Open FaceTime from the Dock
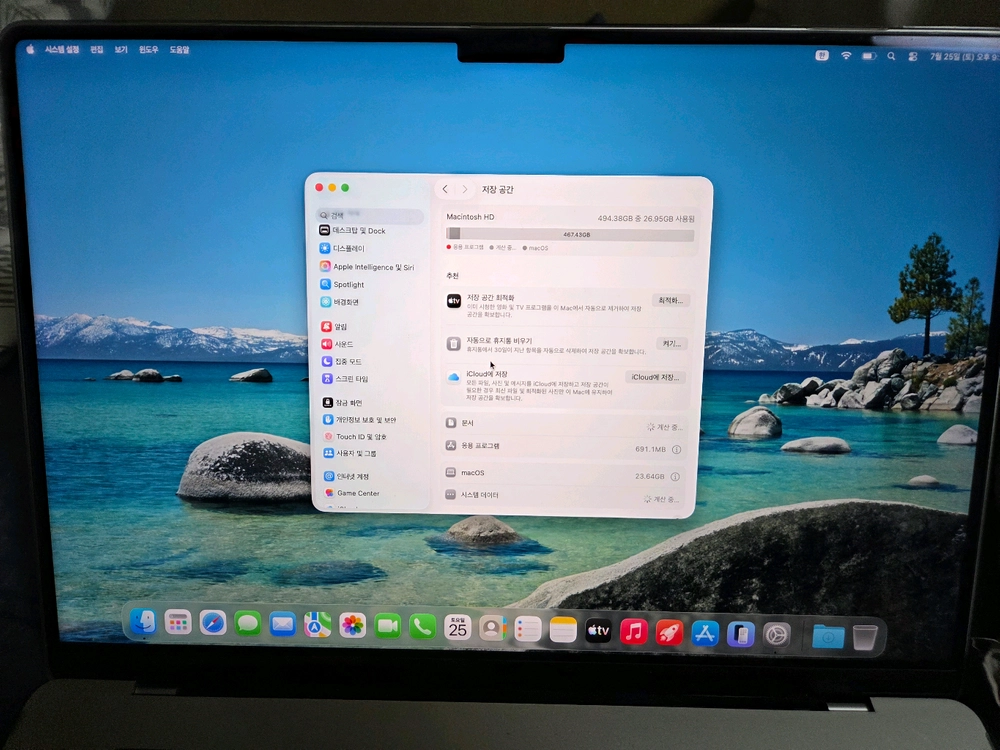 tap(387, 626)
